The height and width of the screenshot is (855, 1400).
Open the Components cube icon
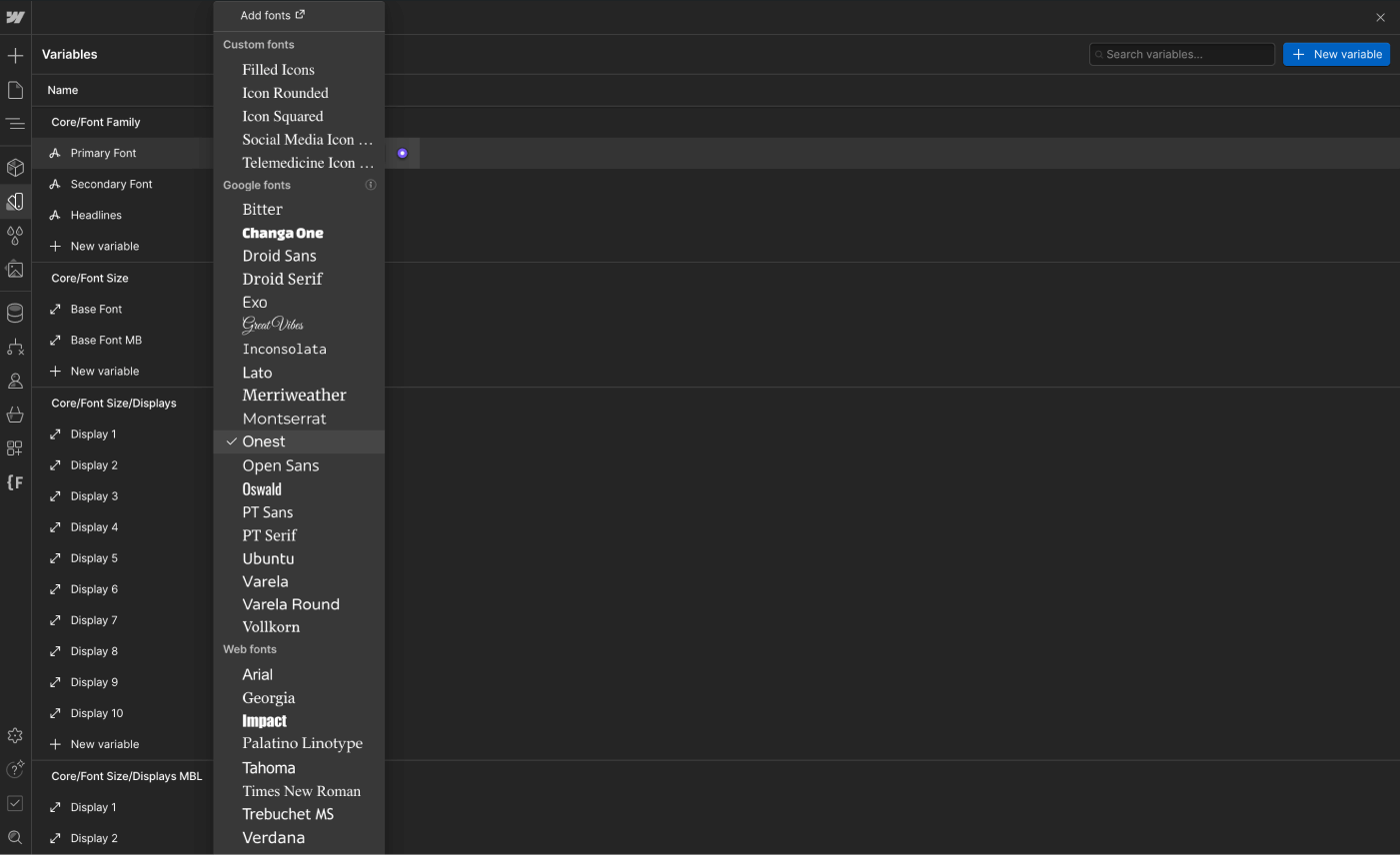coord(15,167)
